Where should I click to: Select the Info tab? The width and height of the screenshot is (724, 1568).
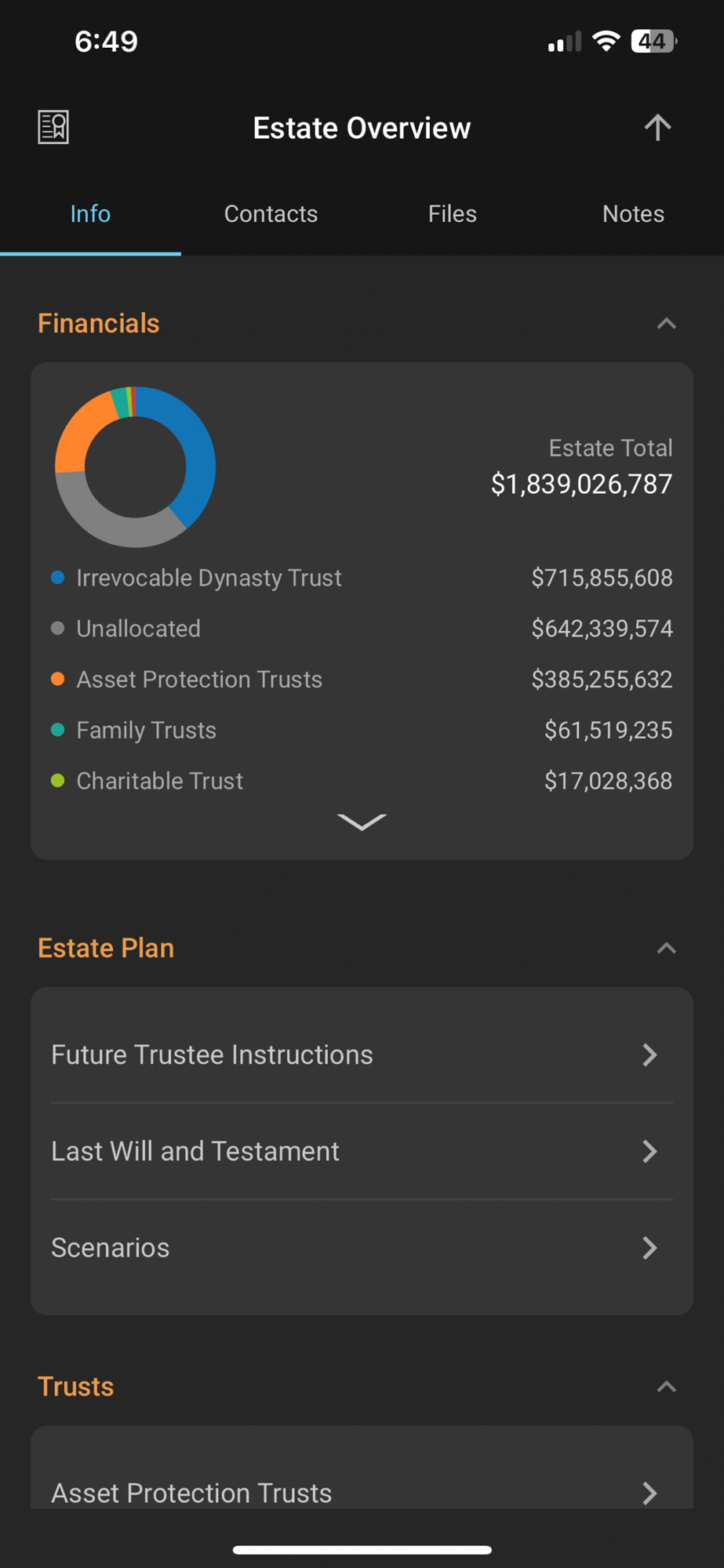pos(90,214)
